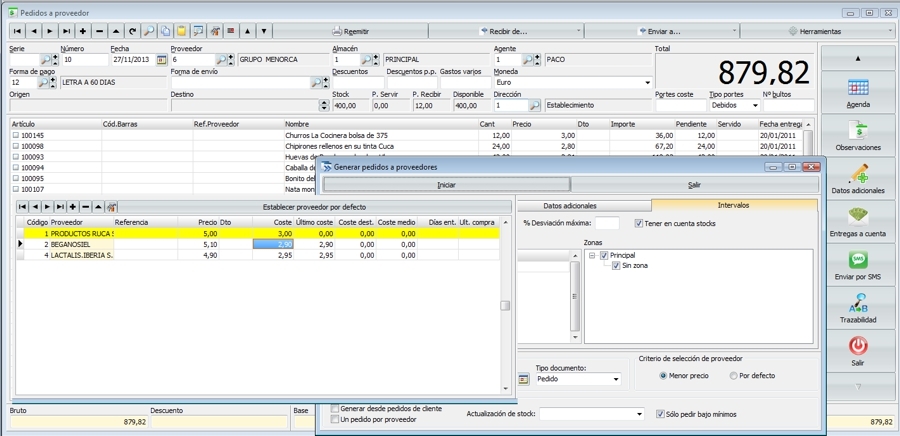This screenshot has width=900, height=436.
Task: Open the Trazabilidad tool
Action: point(857,303)
